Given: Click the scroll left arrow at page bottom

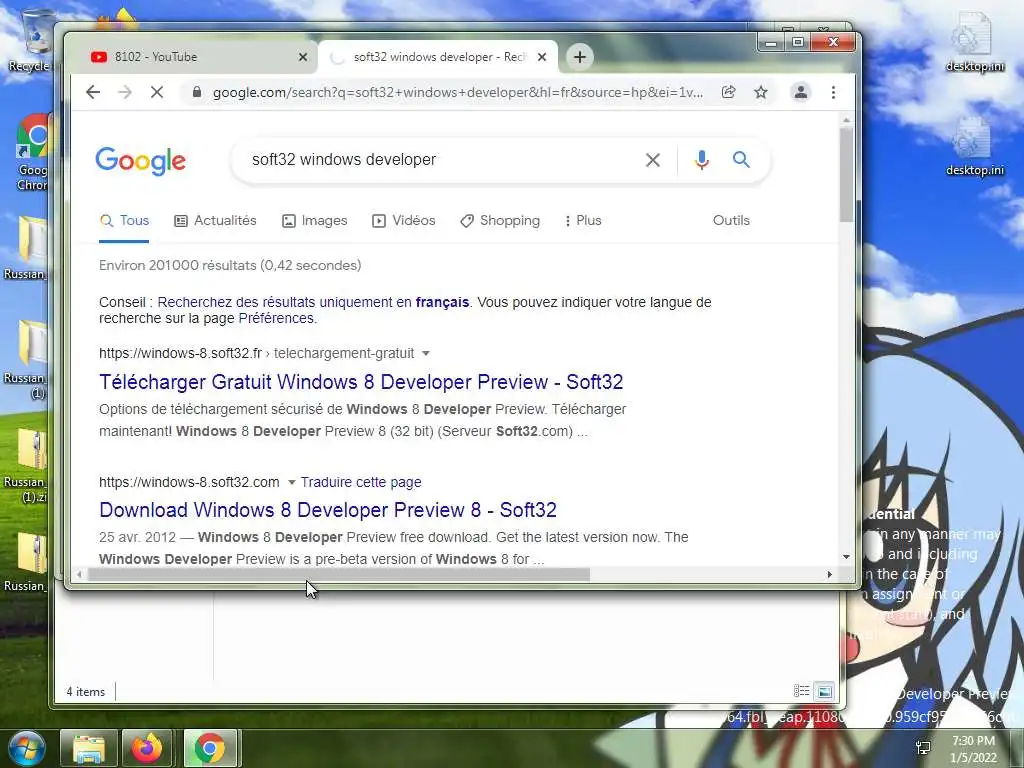Looking at the screenshot, I should (79, 575).
